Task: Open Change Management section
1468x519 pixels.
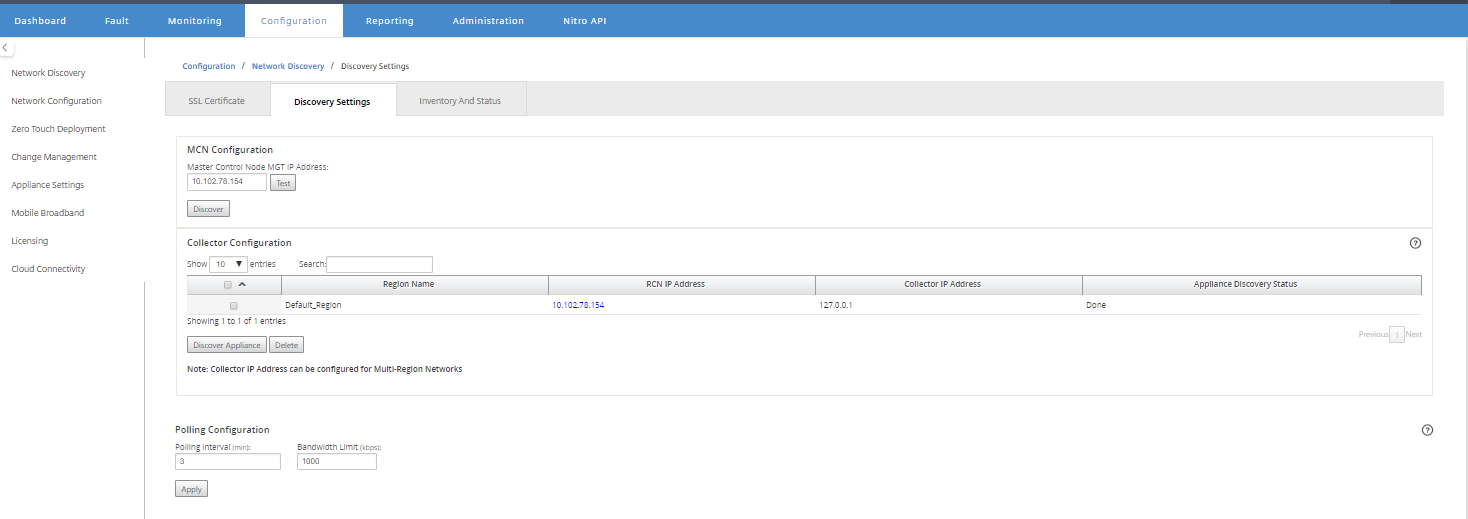Action: pos(54,157)
